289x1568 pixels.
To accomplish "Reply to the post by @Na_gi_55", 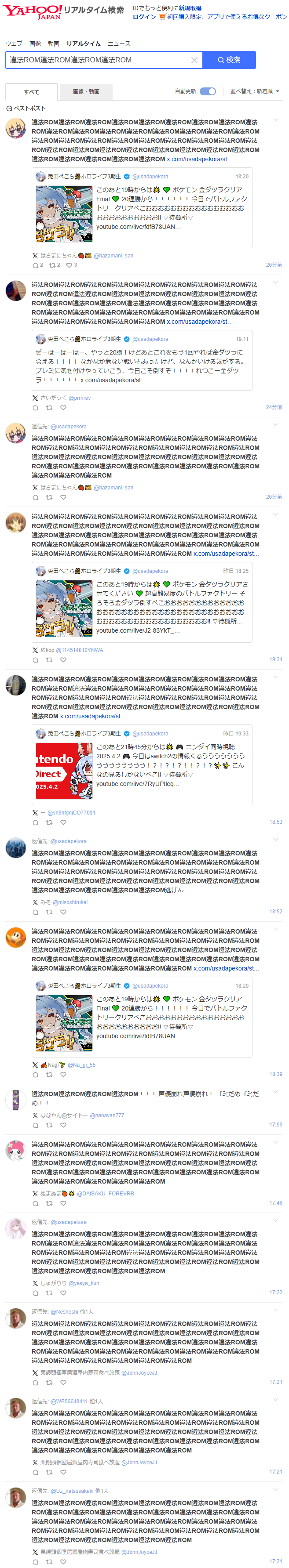I will click(x=35, y=1074).
